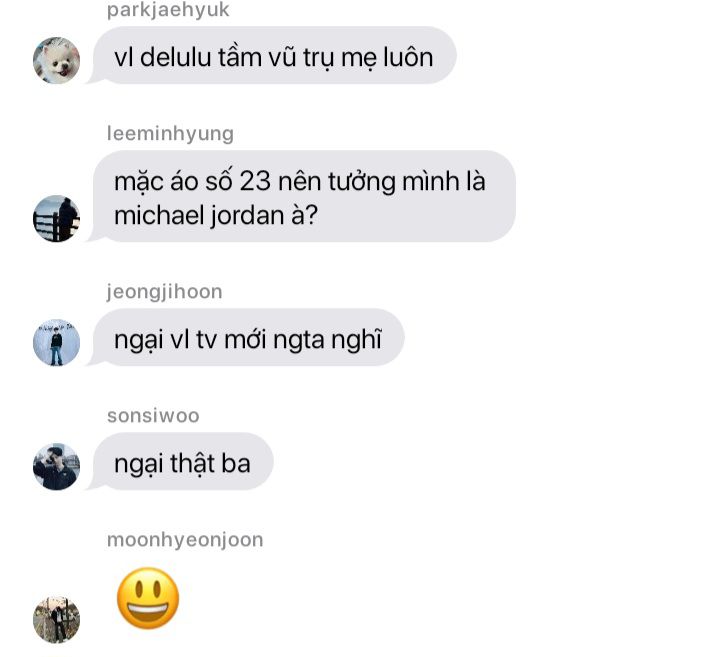The height and width of the screenshot is (657, 720).
Task: Tap the word 'delulu' in first message
Action: tap(176, 57)
